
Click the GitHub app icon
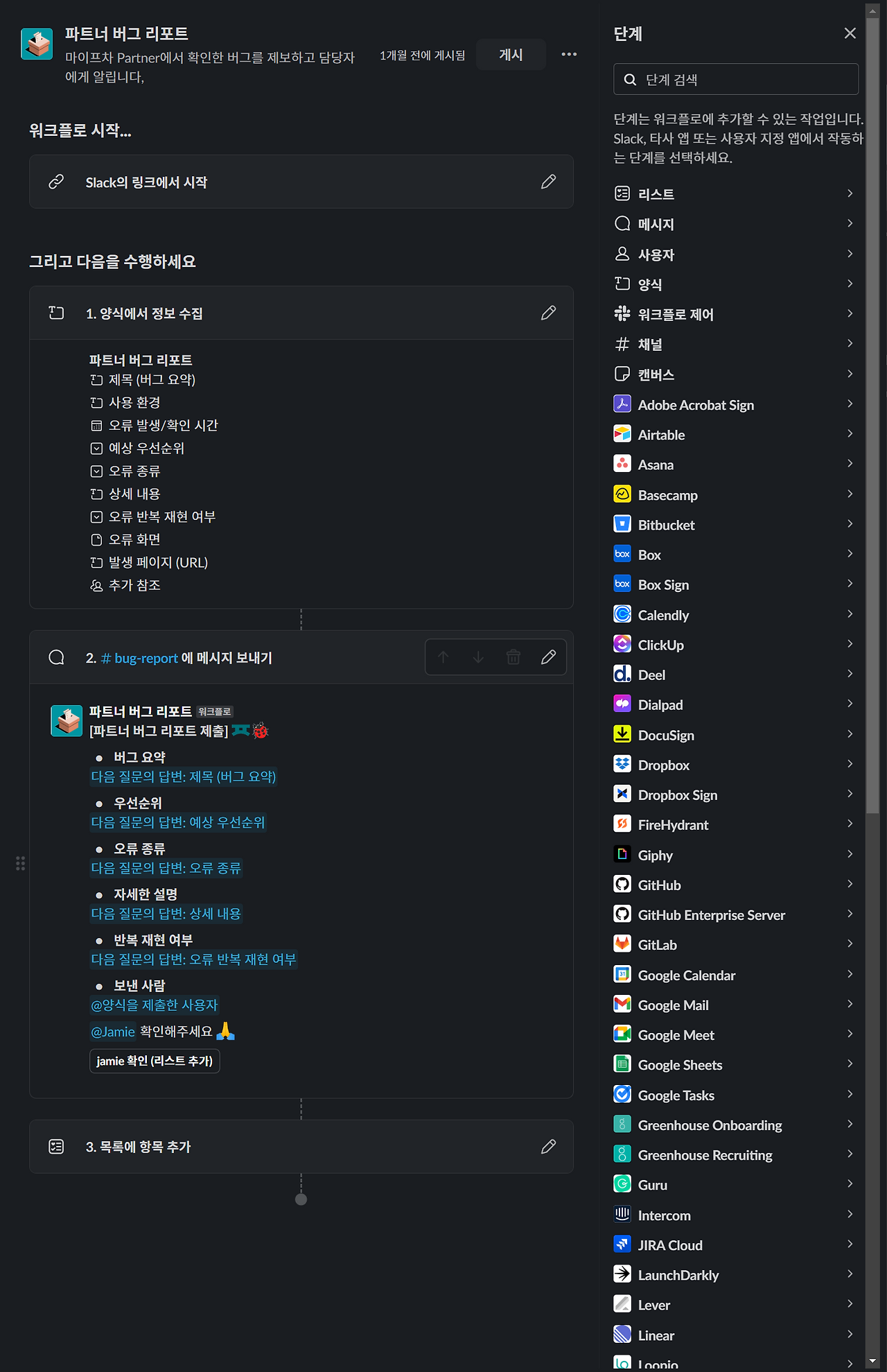pos(622,884)
